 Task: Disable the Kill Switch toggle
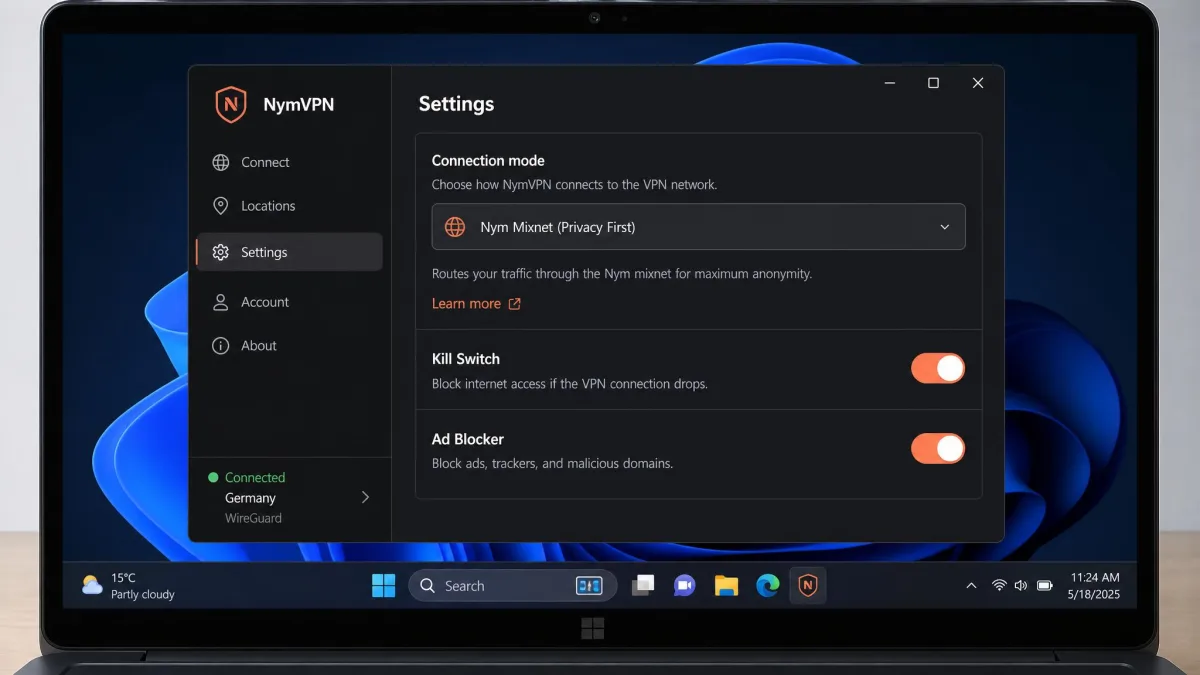click(938, 368)
